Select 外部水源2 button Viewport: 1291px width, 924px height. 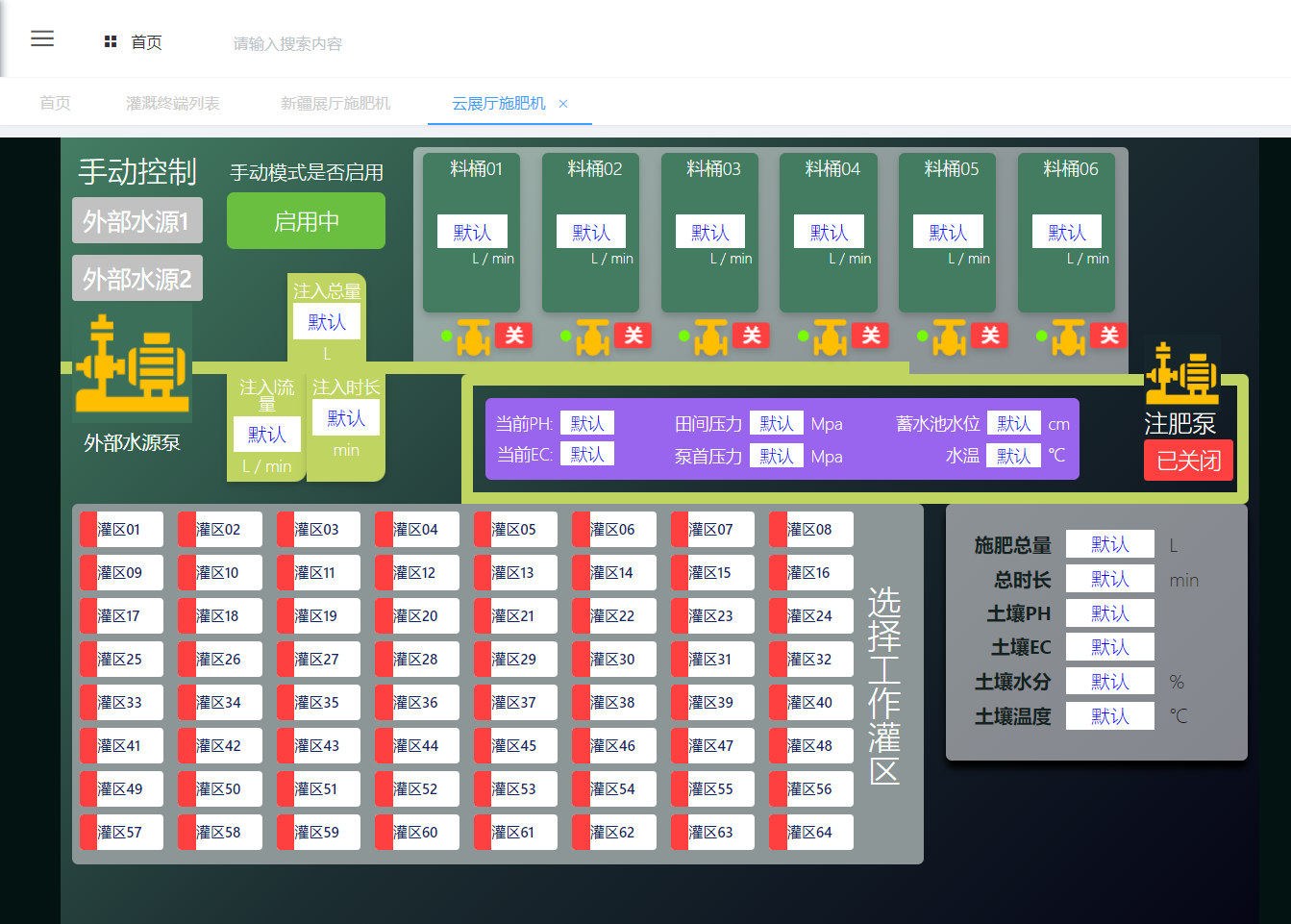point(137,279)
